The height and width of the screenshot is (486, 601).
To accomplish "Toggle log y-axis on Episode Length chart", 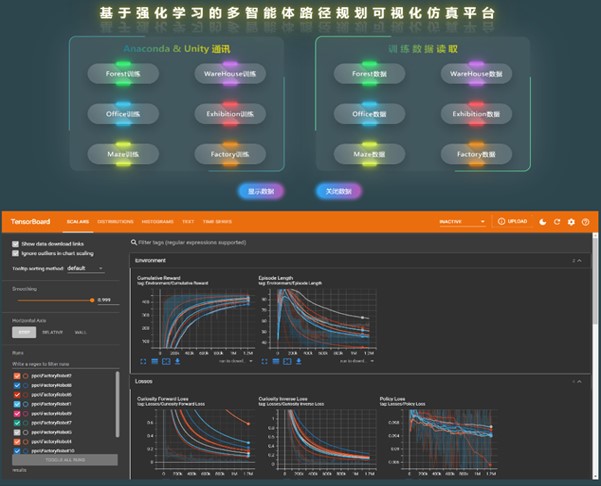I will click(276, 361).
